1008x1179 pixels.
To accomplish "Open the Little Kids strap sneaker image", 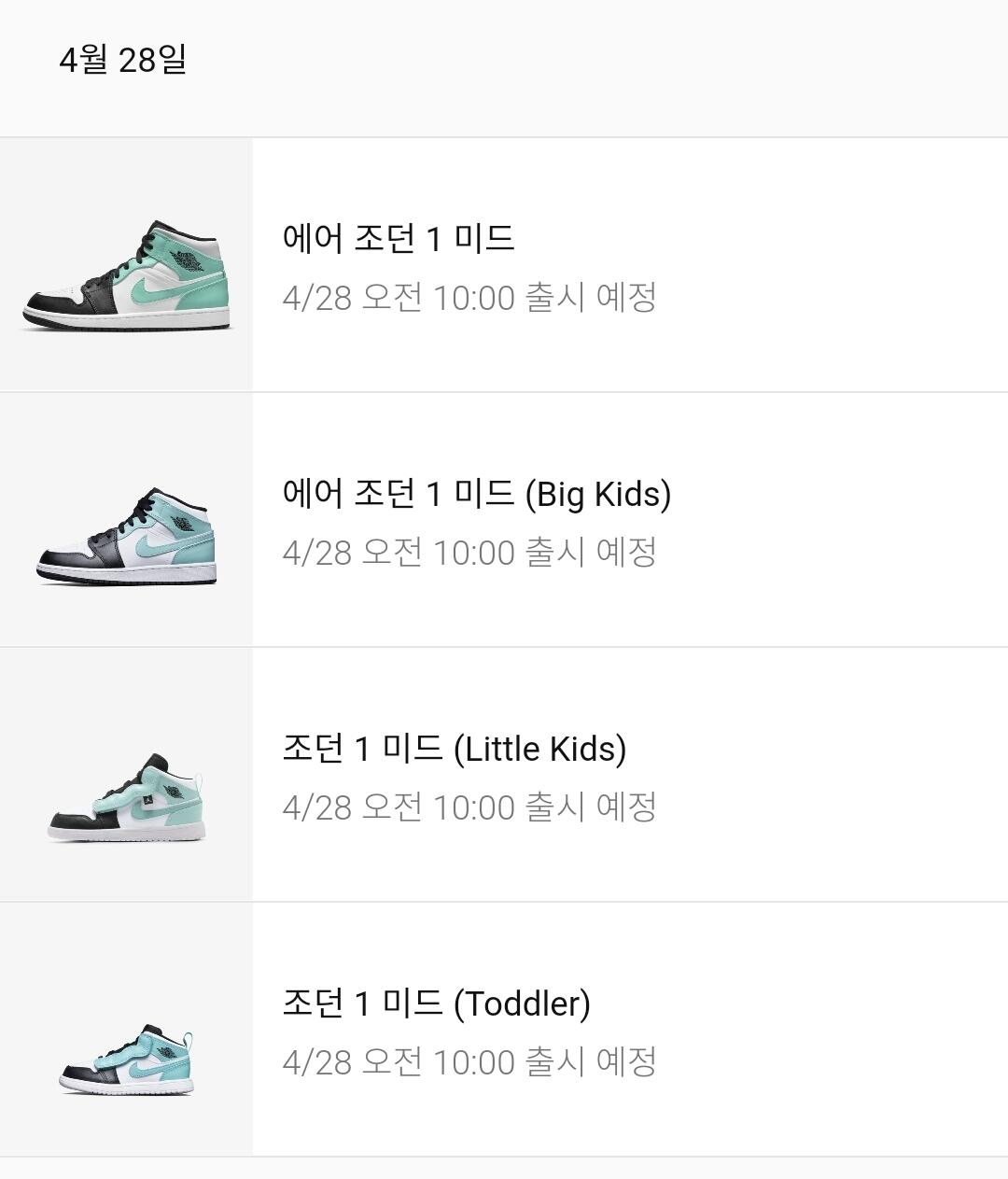I will point(126,798).
